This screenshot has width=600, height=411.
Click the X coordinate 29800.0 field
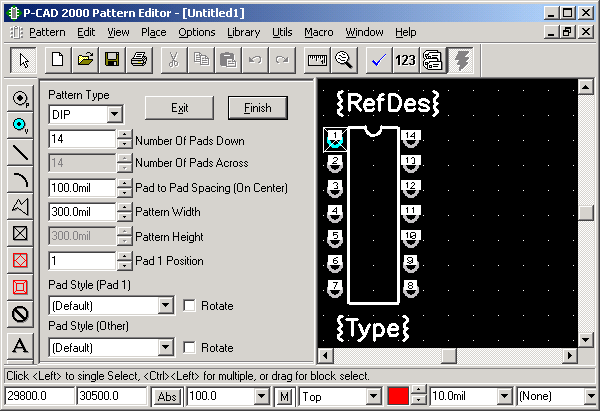pos(39,396)
